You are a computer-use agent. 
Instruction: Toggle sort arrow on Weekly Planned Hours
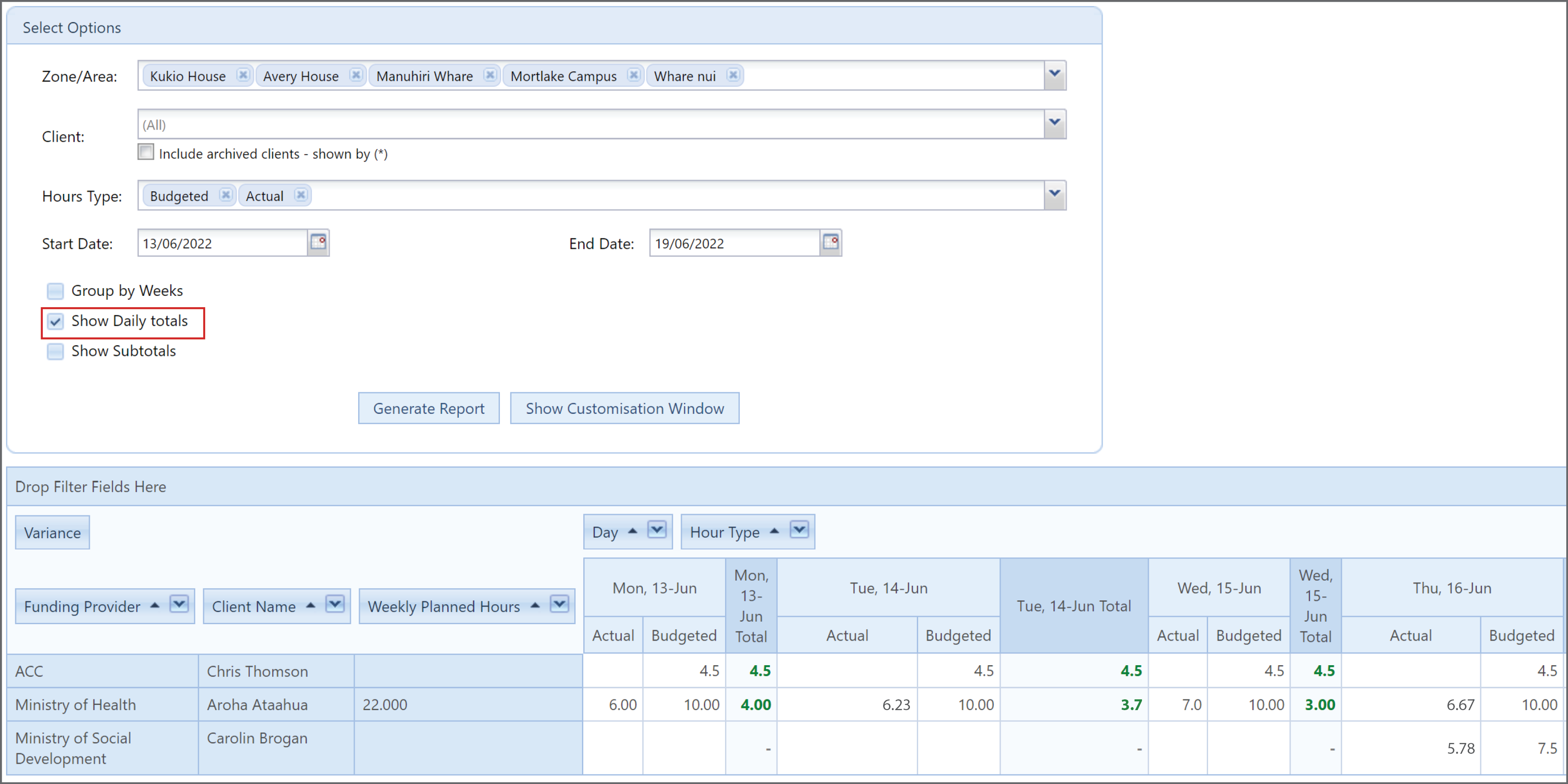(x=535, y=605)
